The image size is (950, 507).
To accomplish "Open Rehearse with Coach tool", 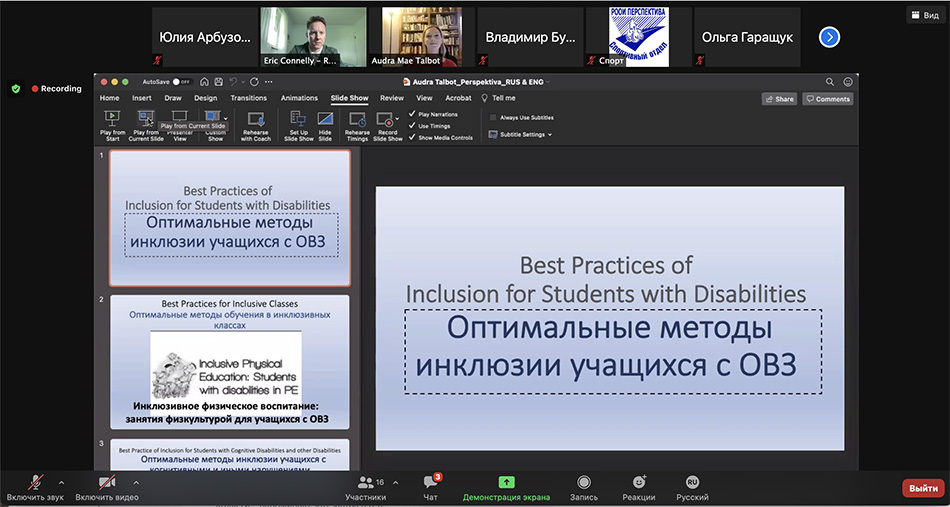I will 256,119.
